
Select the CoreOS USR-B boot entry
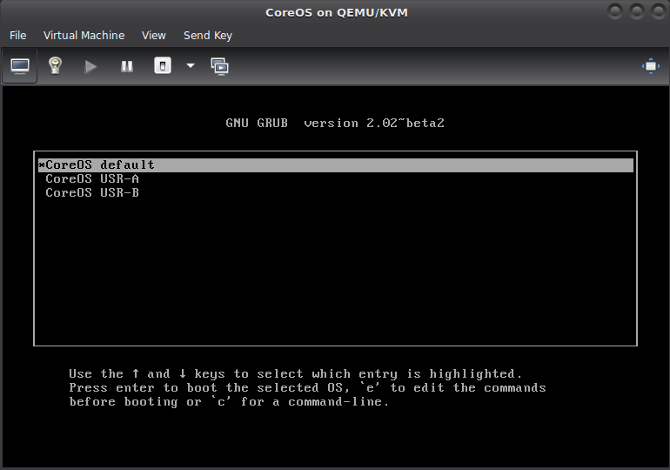click(x=335, y=193)
